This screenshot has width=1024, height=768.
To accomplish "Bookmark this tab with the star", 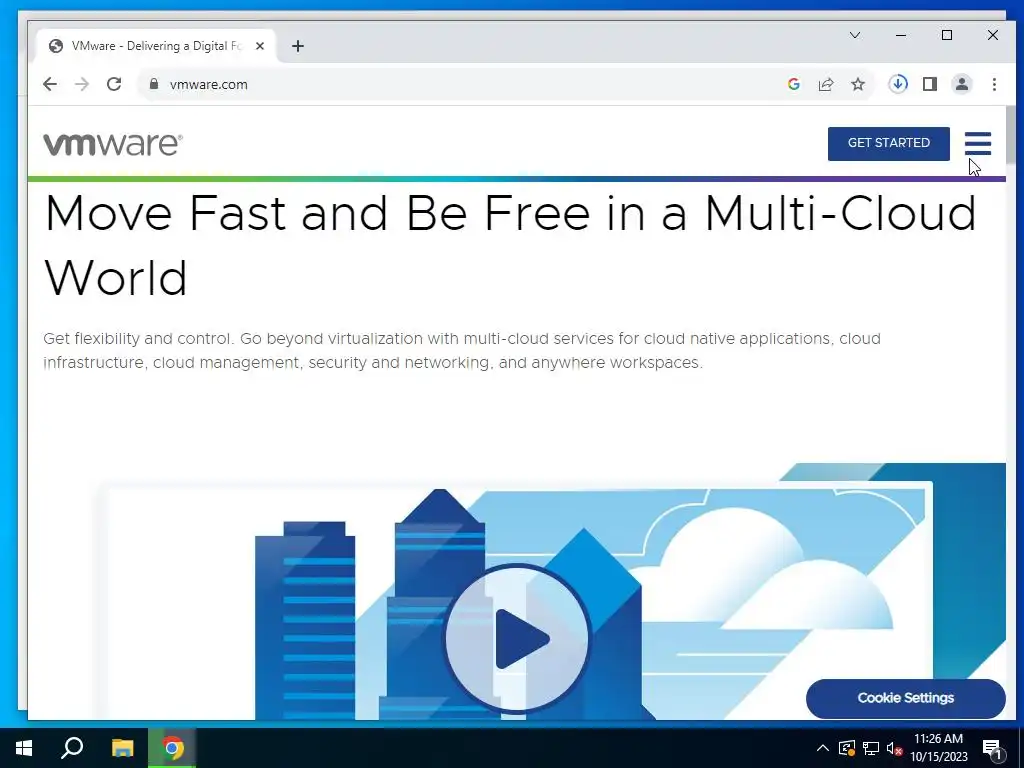I will (x=857, y=84).
